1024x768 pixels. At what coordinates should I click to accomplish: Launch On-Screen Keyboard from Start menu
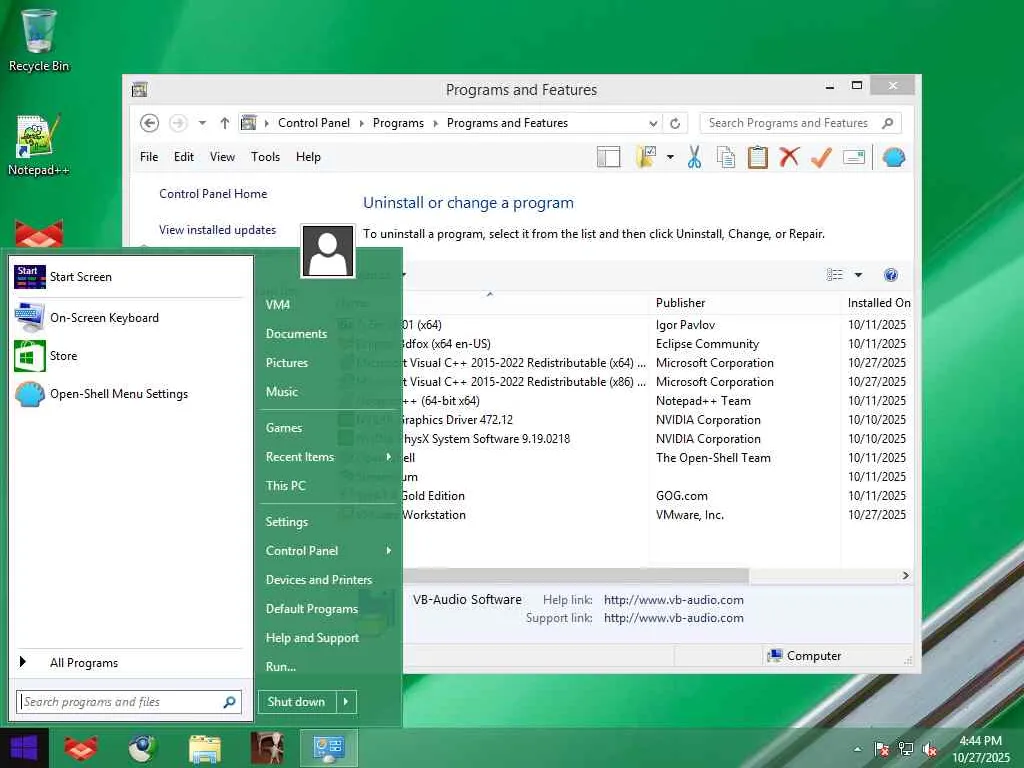tap(129, 318)
